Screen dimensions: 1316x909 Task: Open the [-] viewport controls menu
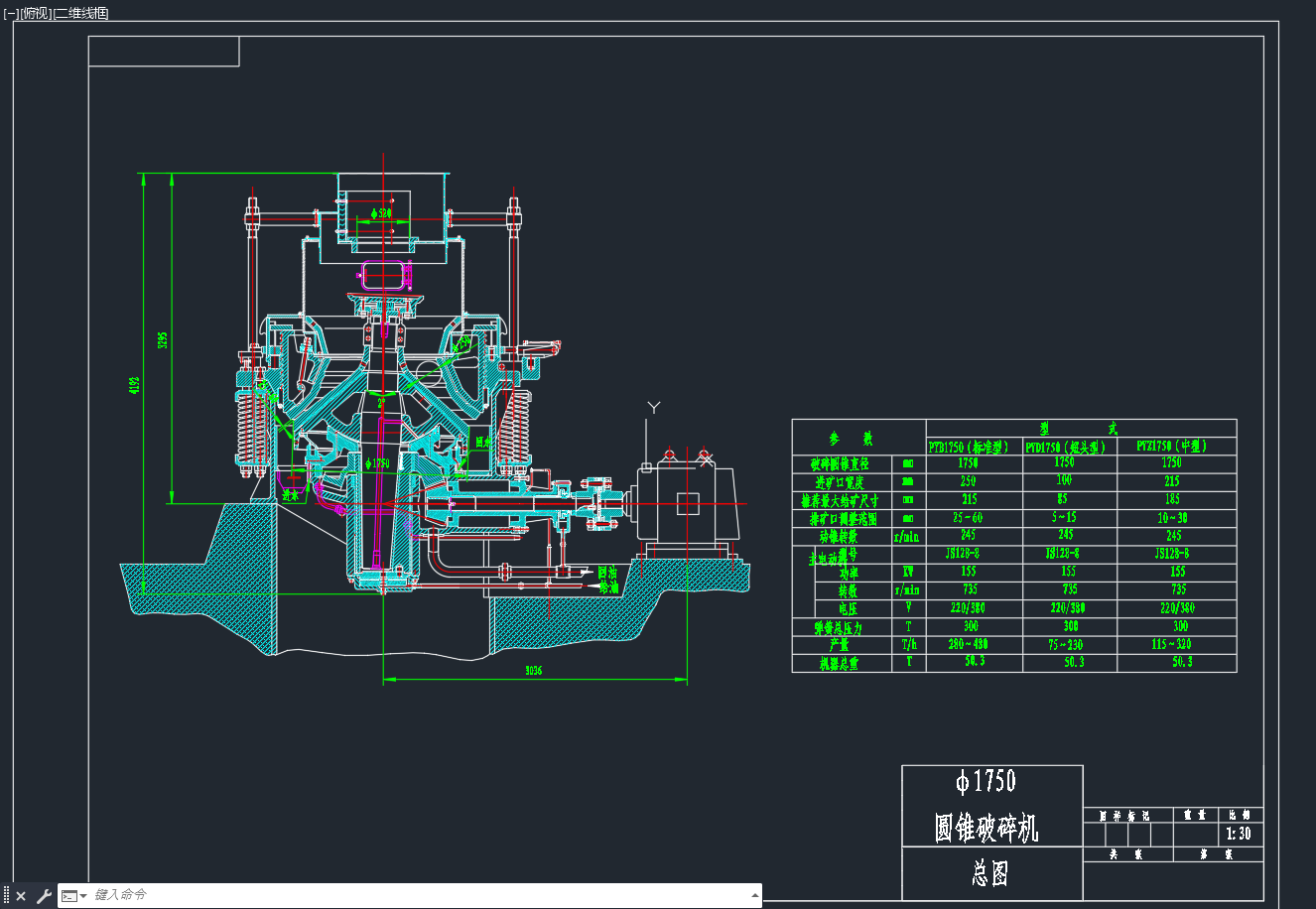click(x=11, y=14)
